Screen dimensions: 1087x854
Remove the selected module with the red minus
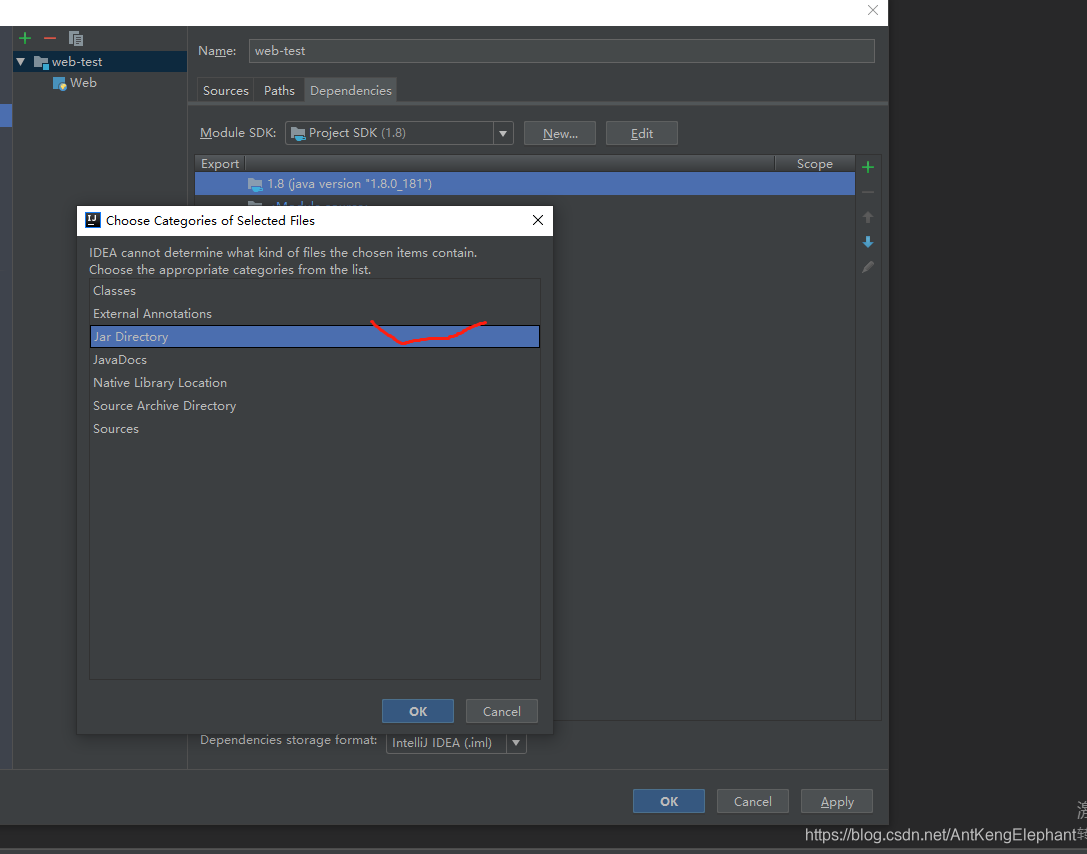click(50, 38)
